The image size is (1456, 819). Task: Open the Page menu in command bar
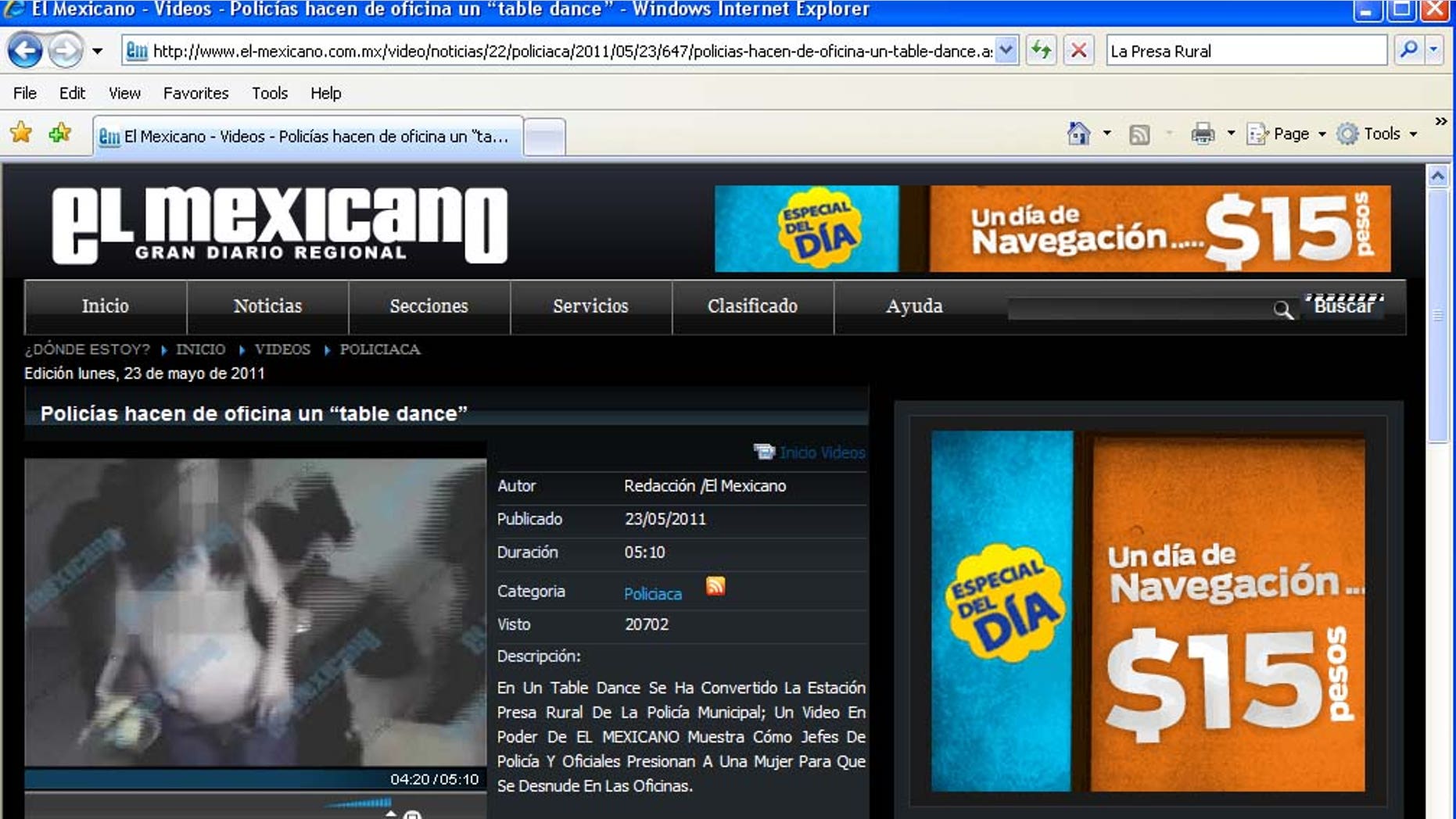click(x=1286, y=134)
